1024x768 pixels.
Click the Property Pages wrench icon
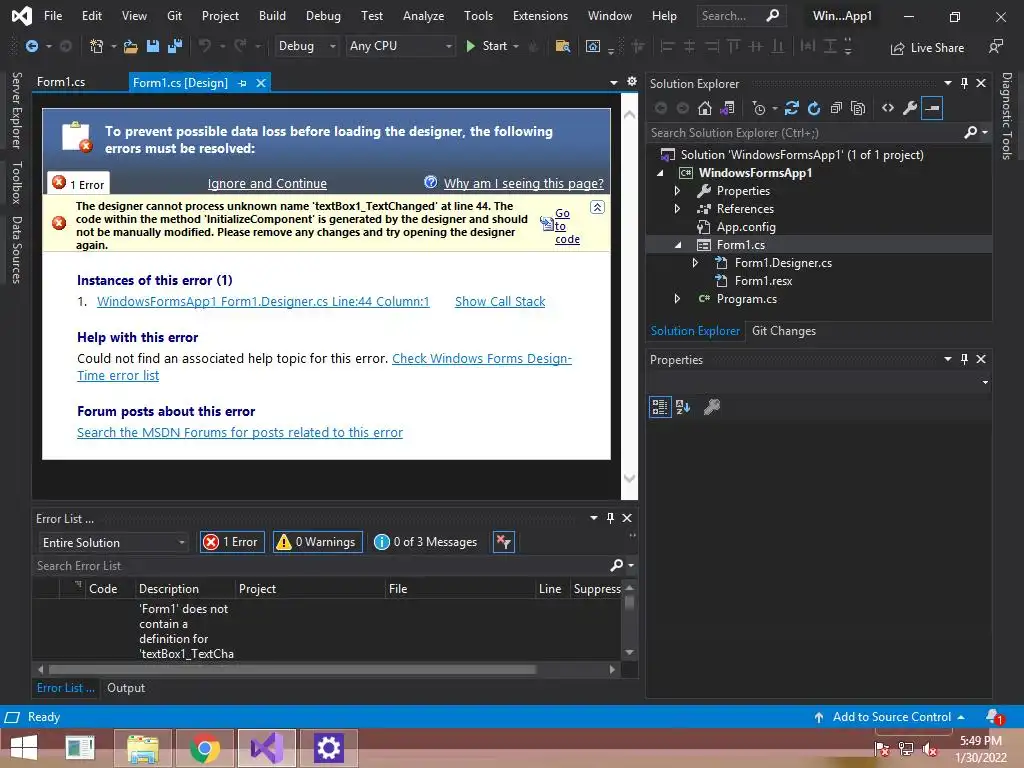(712, 407)
